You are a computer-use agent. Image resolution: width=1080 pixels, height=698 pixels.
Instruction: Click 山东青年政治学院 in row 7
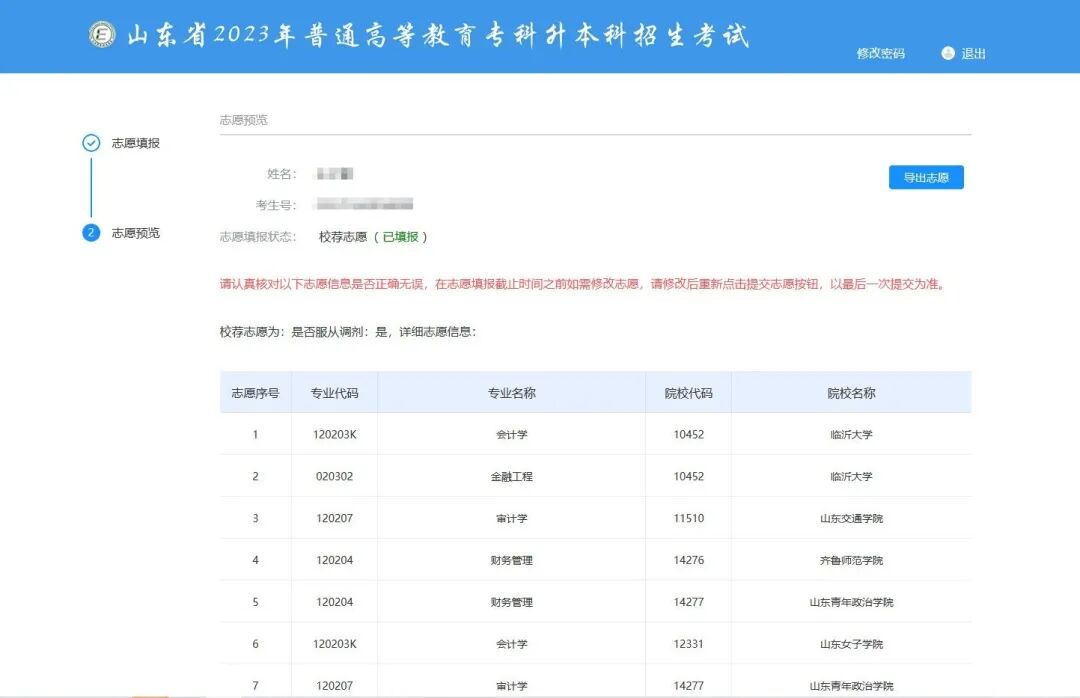[851, 686]
